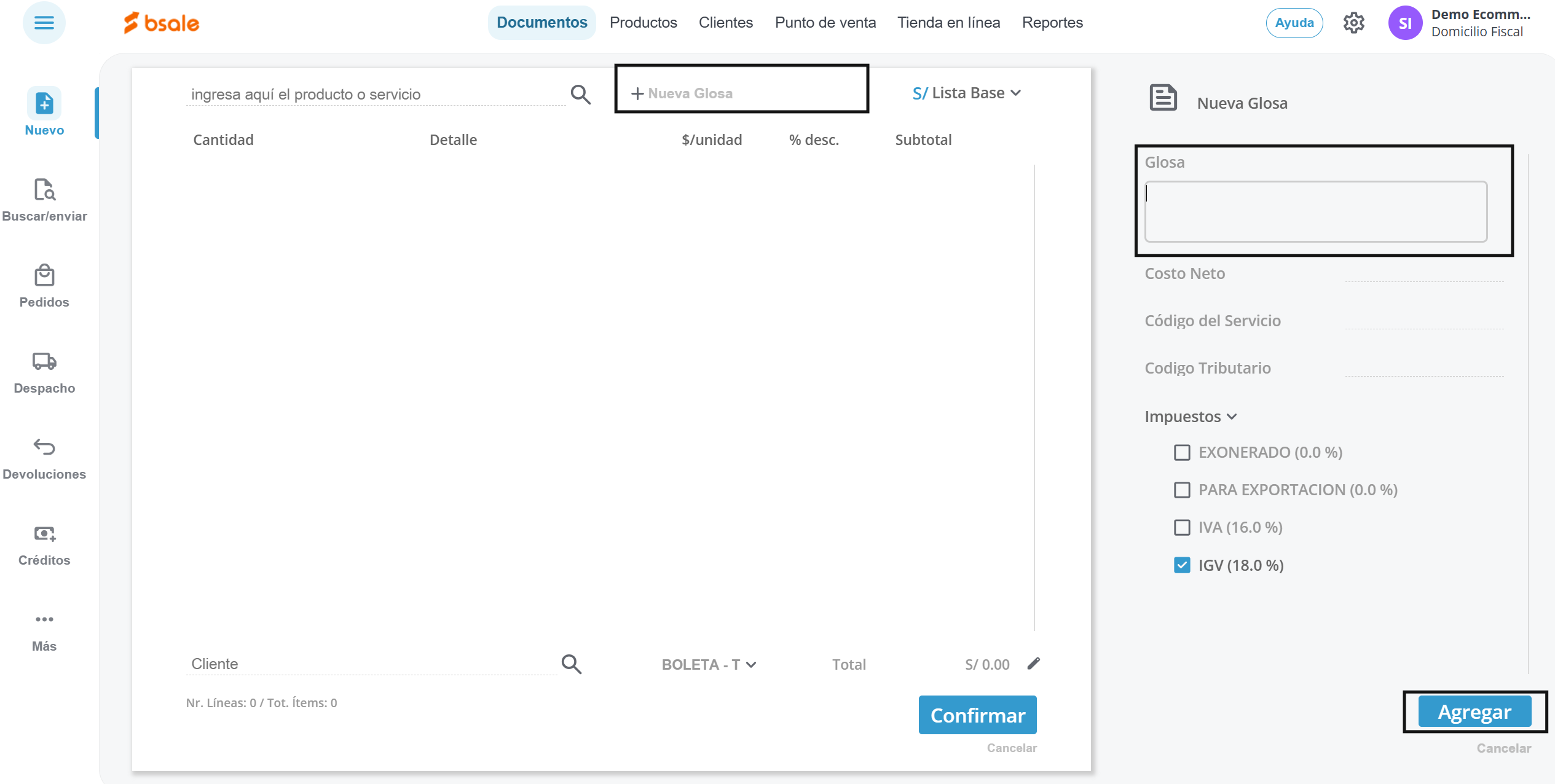
Task: Open the Reportes menu
Action: pyautogui.click(x=1052, y=23)
